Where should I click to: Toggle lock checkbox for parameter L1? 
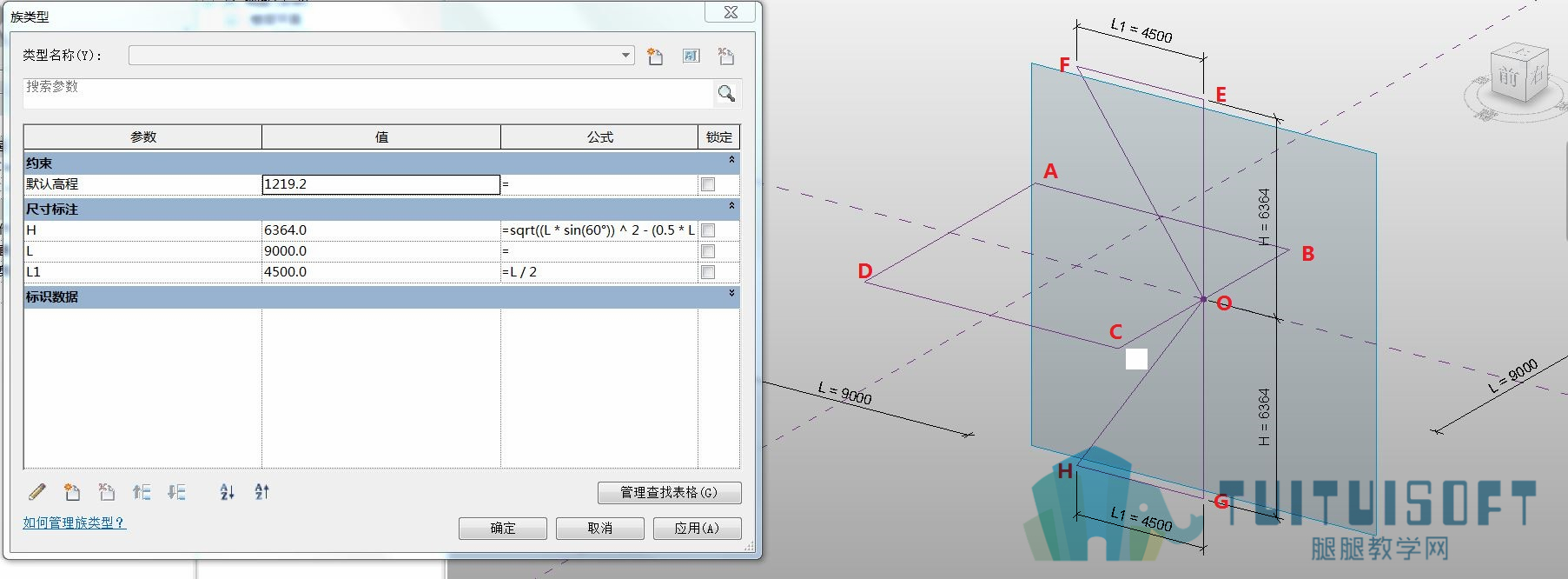pyautogui.click(x=708, y=272)
